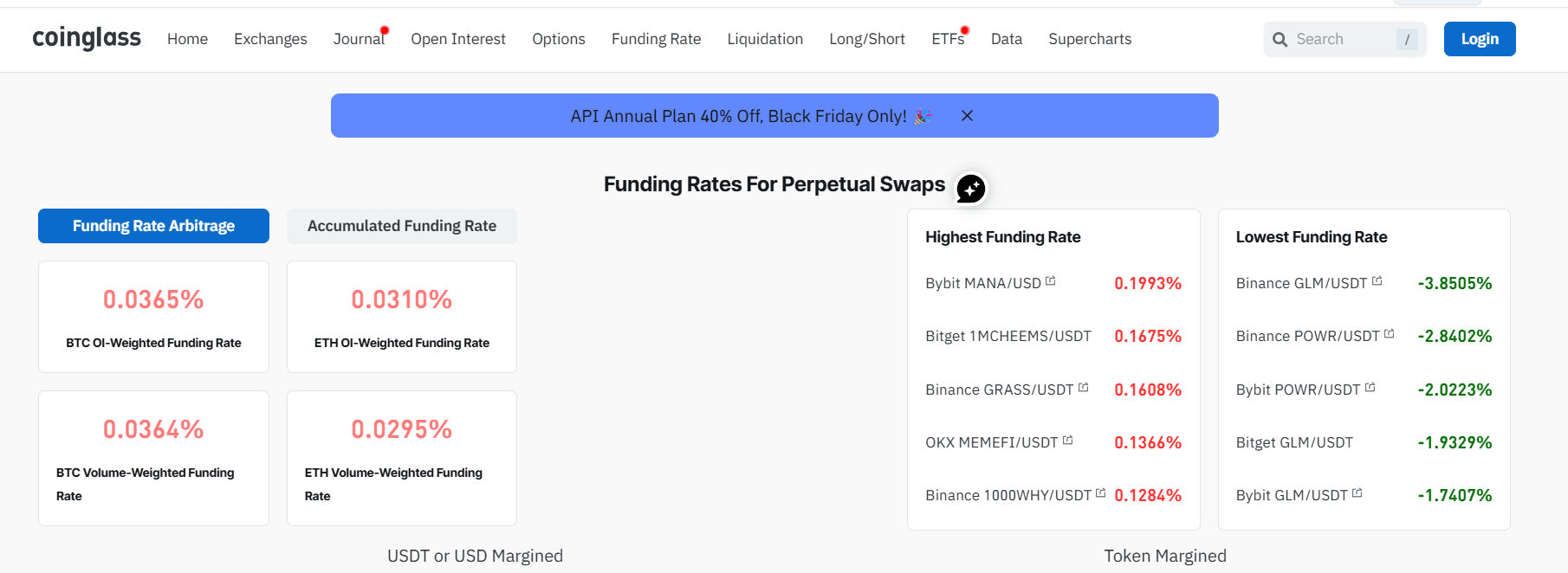
Task: Click the Binance 1000WHY/USDT pair name
Action: pyautogui.click(x=1008, y=495)
